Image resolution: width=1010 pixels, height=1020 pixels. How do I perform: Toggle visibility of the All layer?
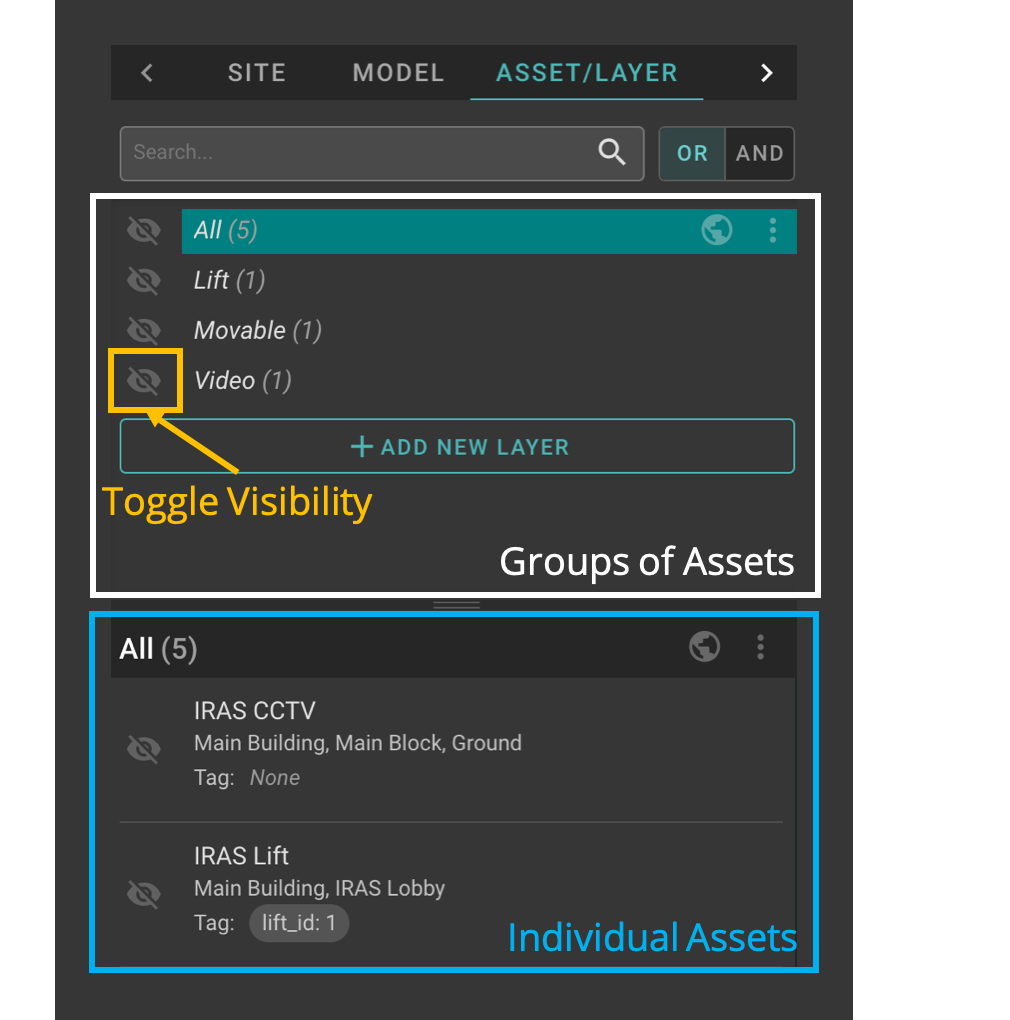tap(144, 231)
